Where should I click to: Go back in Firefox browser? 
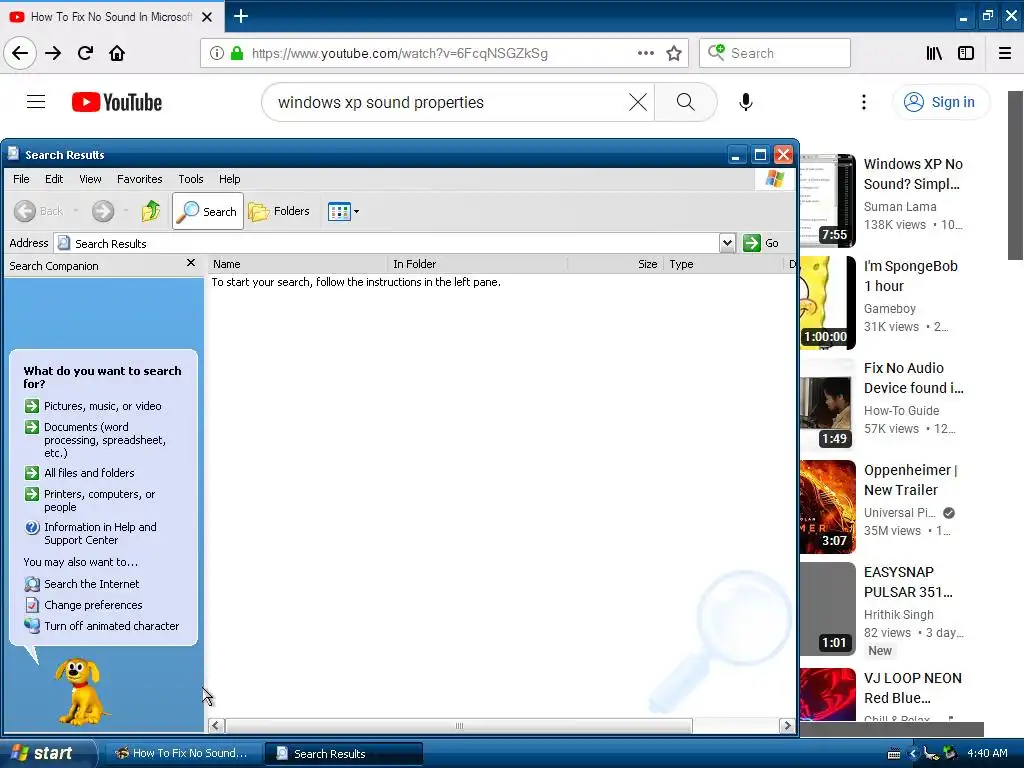(x=20, y=53)
